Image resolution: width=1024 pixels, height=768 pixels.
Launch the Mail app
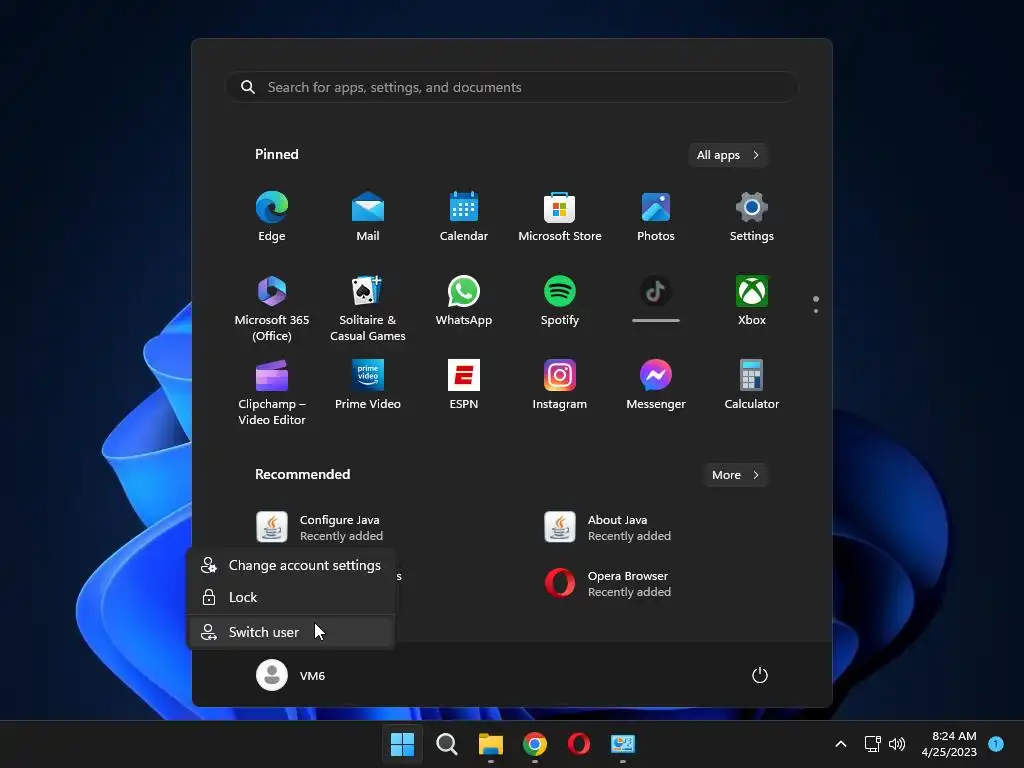point(368,216)
